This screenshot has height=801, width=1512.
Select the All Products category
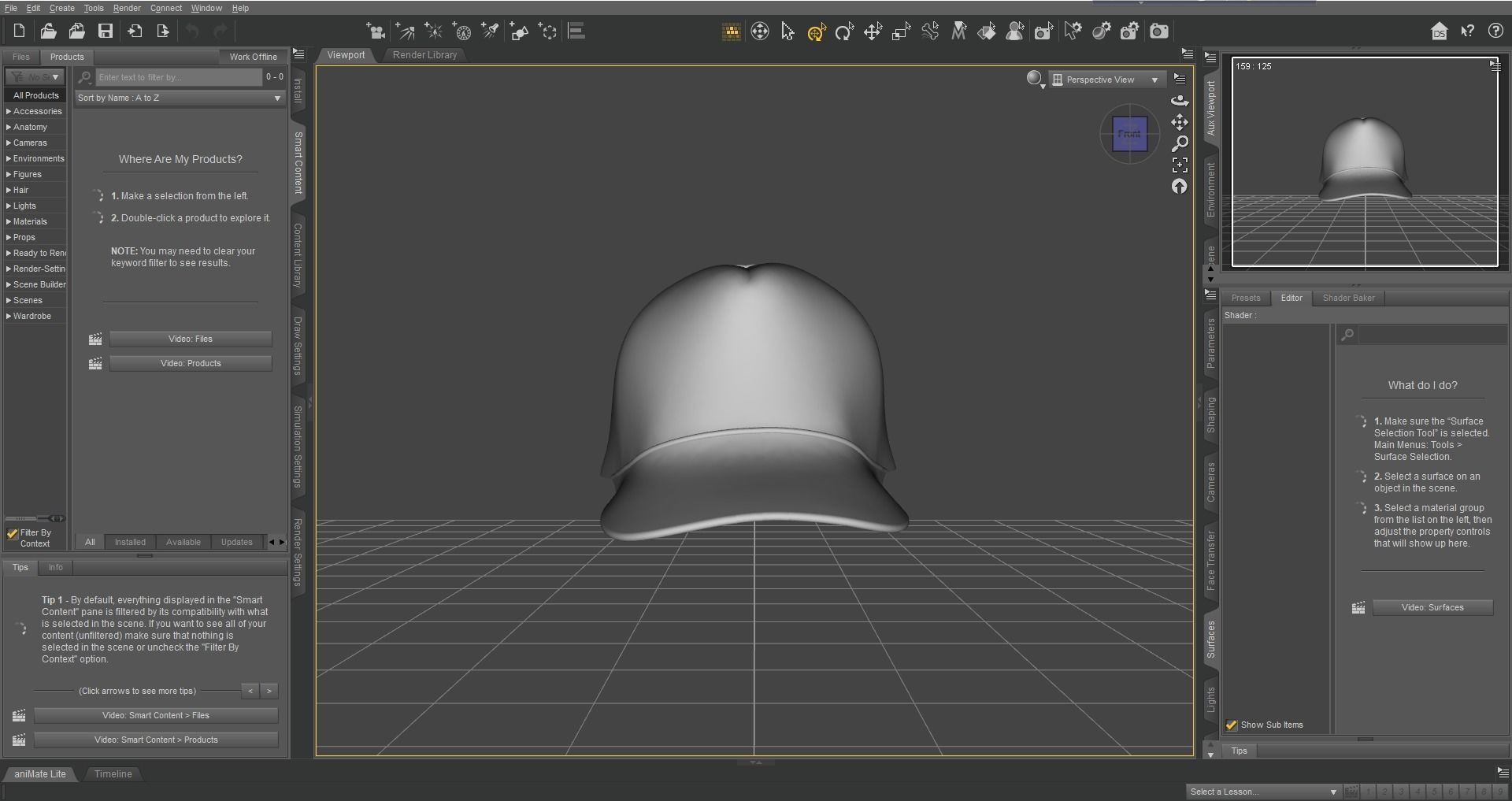point(35,95)
